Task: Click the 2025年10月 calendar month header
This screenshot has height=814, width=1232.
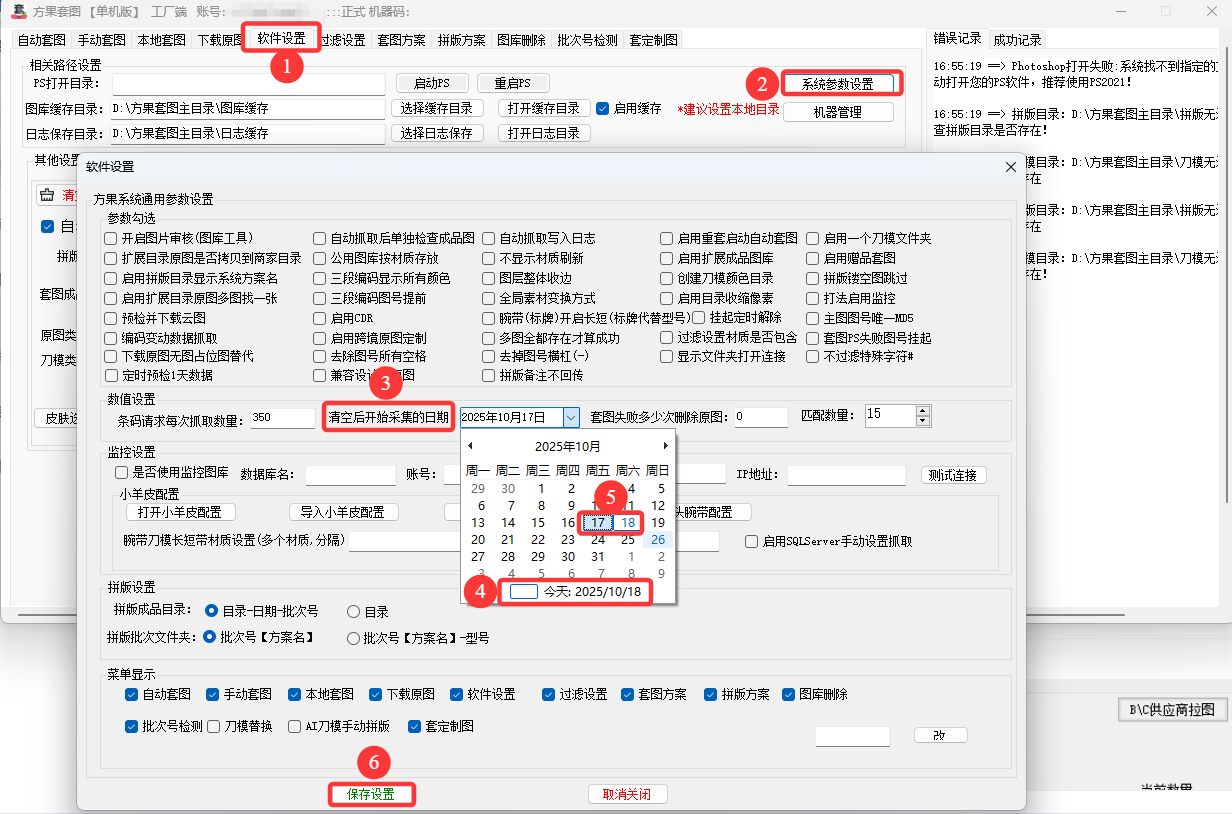Action: tap(568, 446)
